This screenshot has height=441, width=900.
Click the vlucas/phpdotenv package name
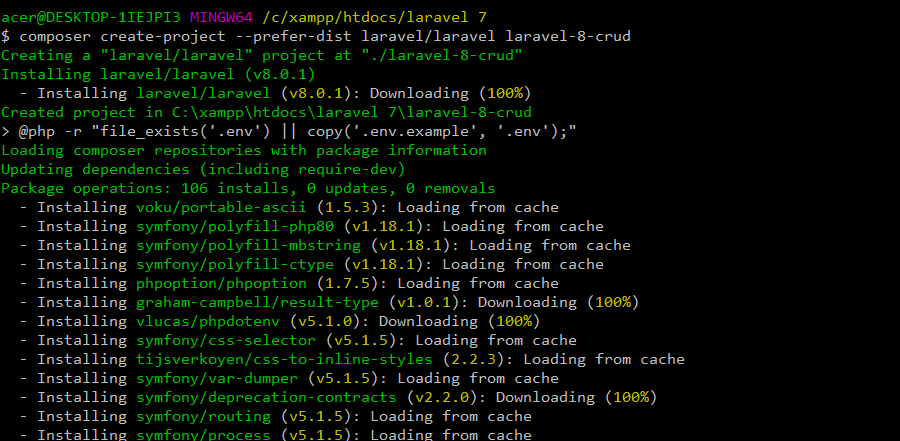208,320
